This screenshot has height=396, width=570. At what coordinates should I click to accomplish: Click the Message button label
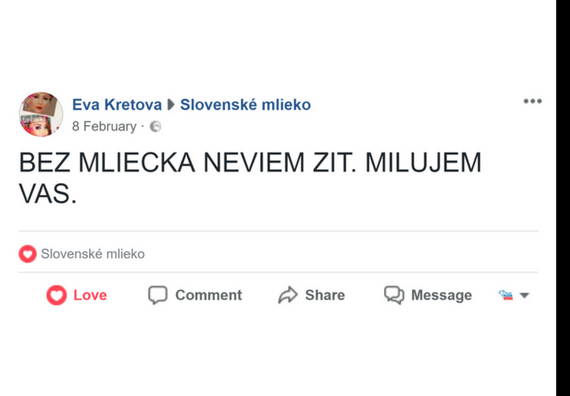tap(441, 295)
